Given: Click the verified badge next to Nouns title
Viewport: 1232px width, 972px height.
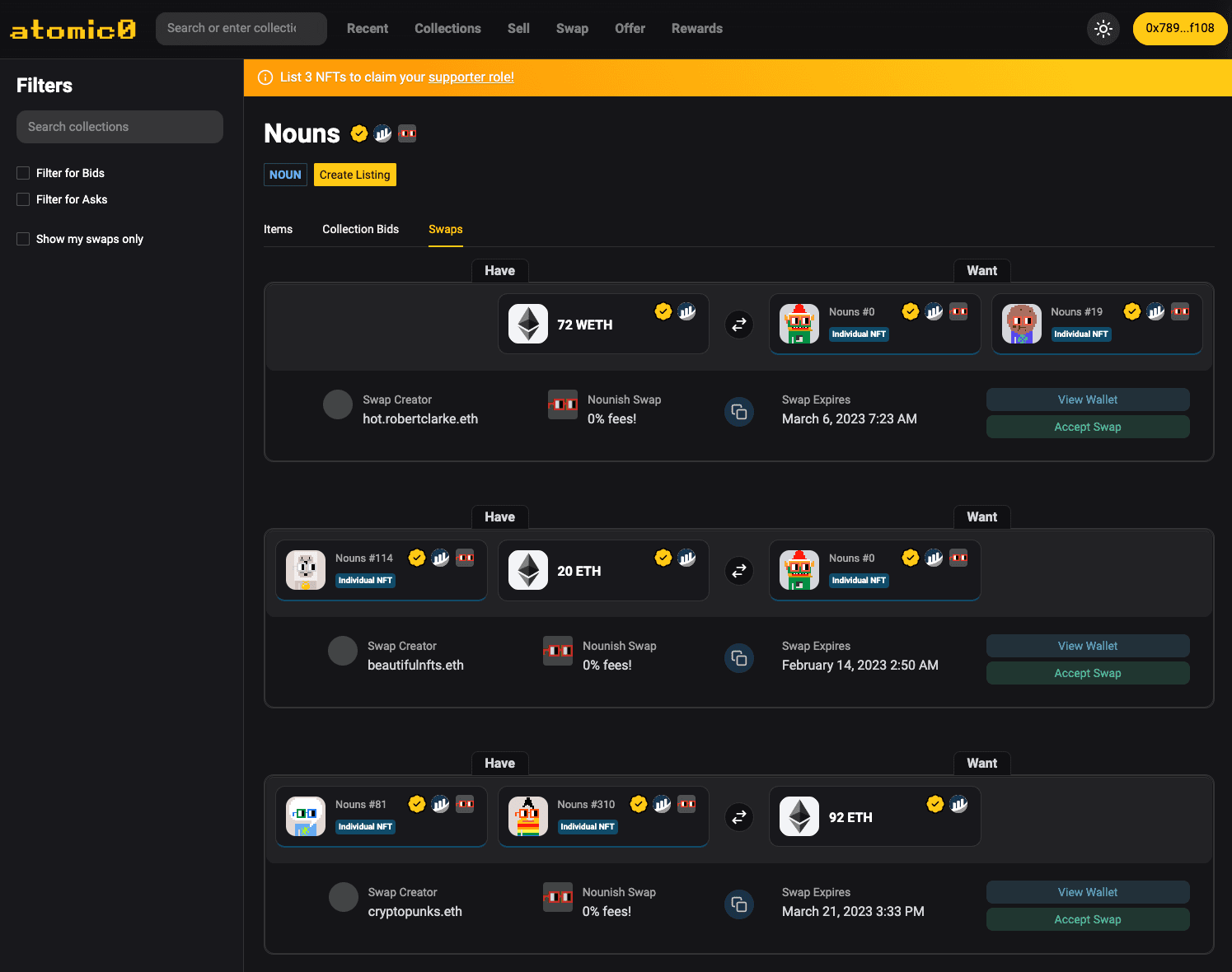Looking at the screenshot, I should [359, 133].
